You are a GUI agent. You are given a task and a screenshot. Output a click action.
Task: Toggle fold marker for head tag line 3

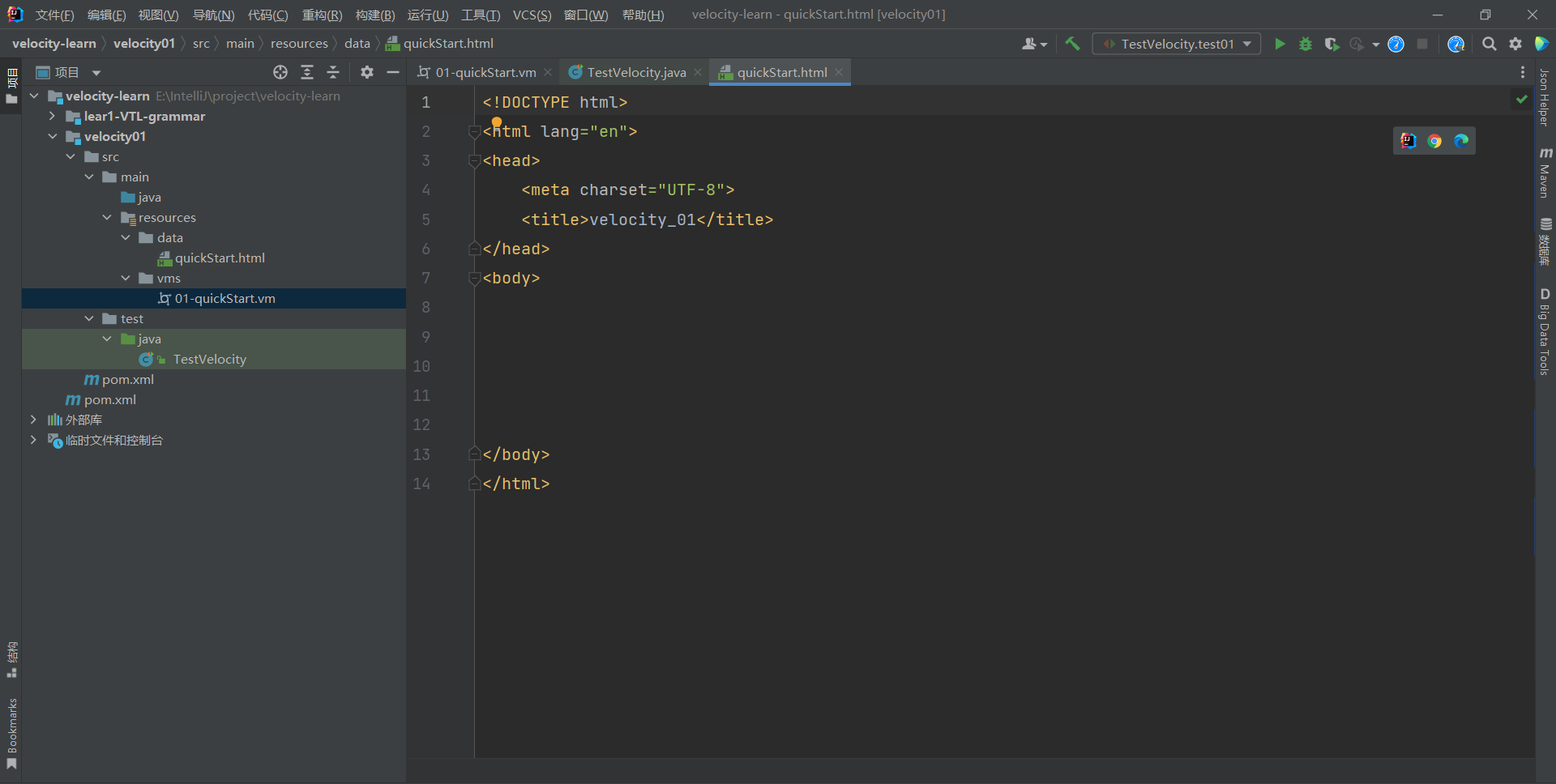[474, 161]
